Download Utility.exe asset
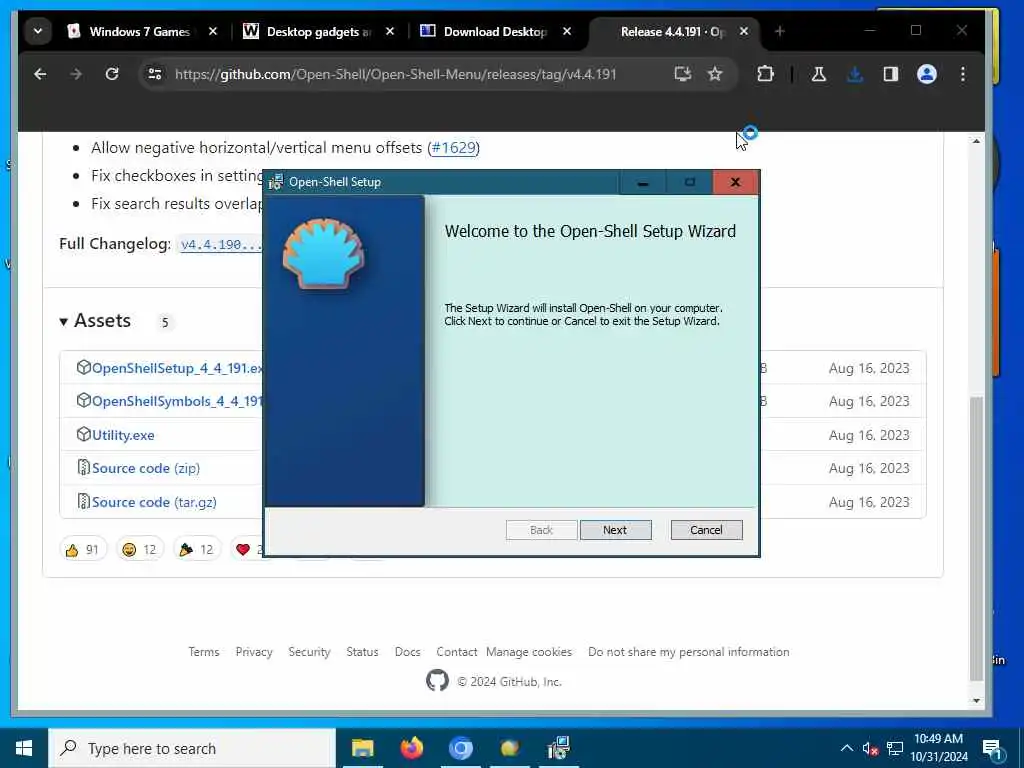The height and width of the screenshot is (768, 1024). coord(123,435)
